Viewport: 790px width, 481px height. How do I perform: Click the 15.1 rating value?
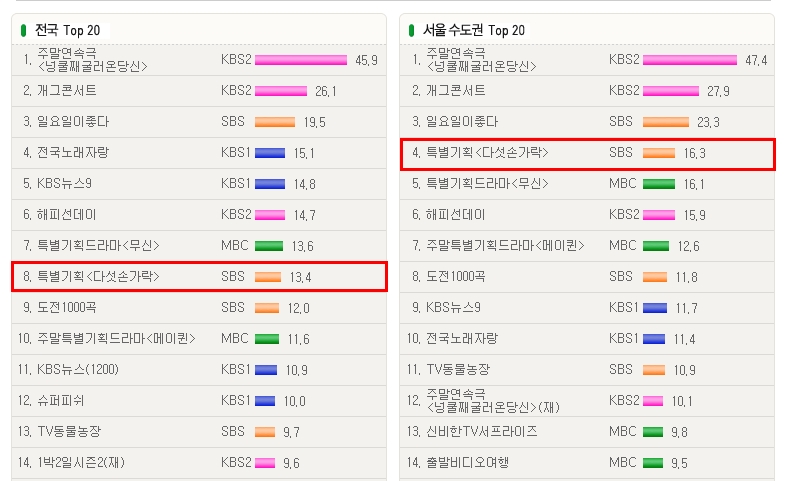(304, 154)
